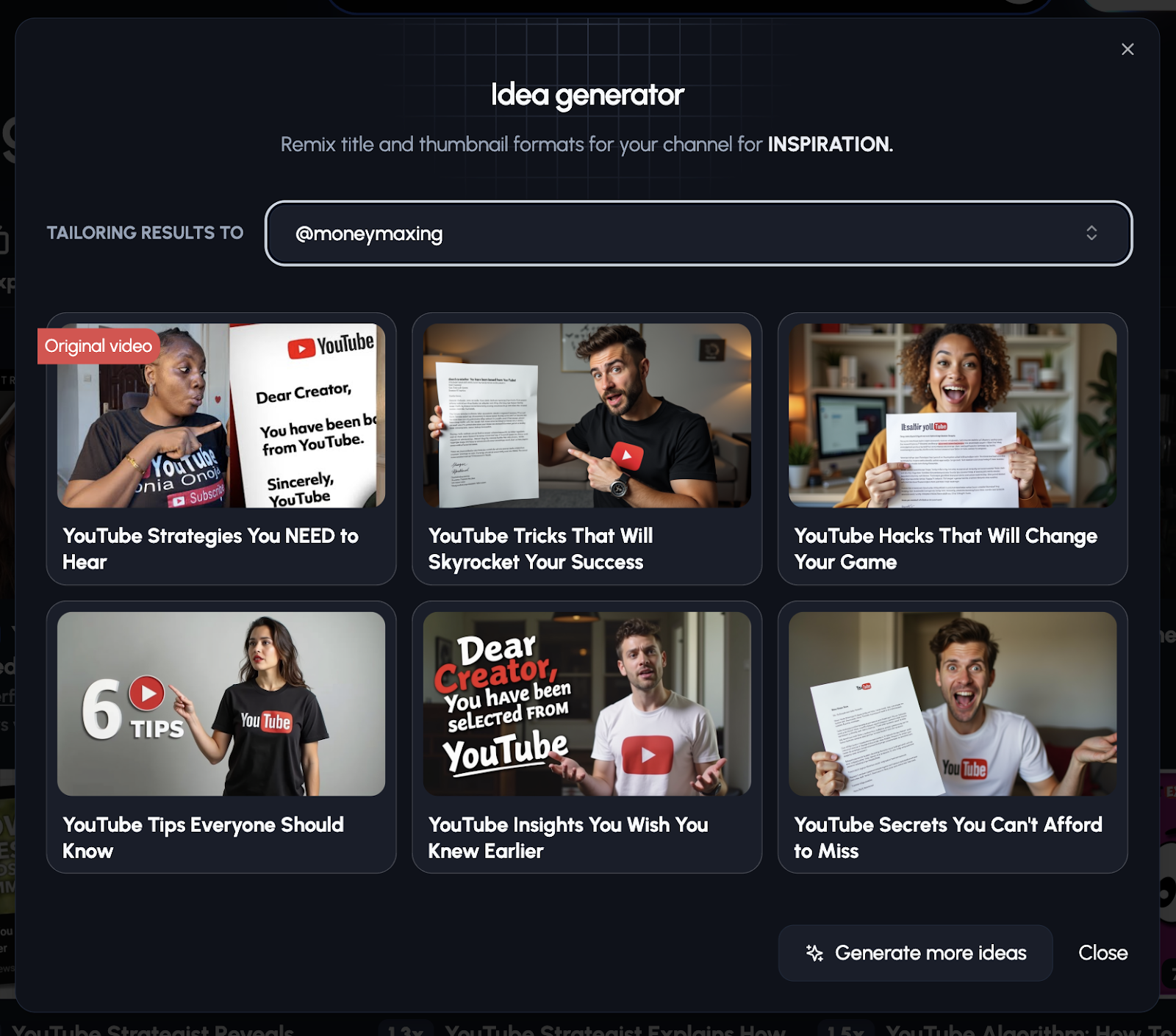Open the Original video thumbnail
Viewport: 1176px width, 1036px height.
[221, 416]
